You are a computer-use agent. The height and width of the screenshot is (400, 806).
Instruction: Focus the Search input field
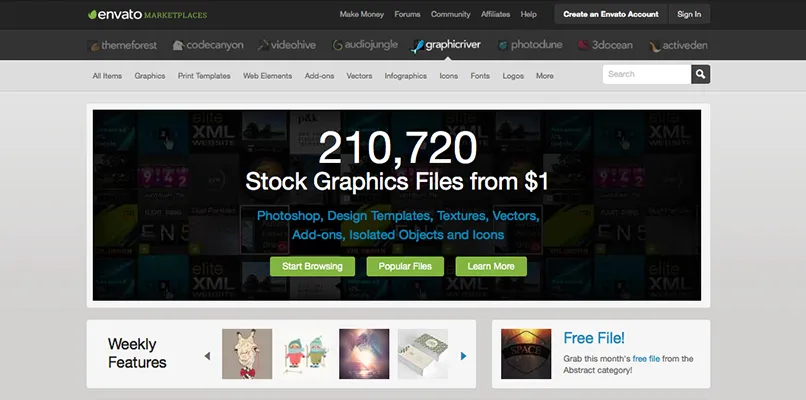(x=647, y=74)
